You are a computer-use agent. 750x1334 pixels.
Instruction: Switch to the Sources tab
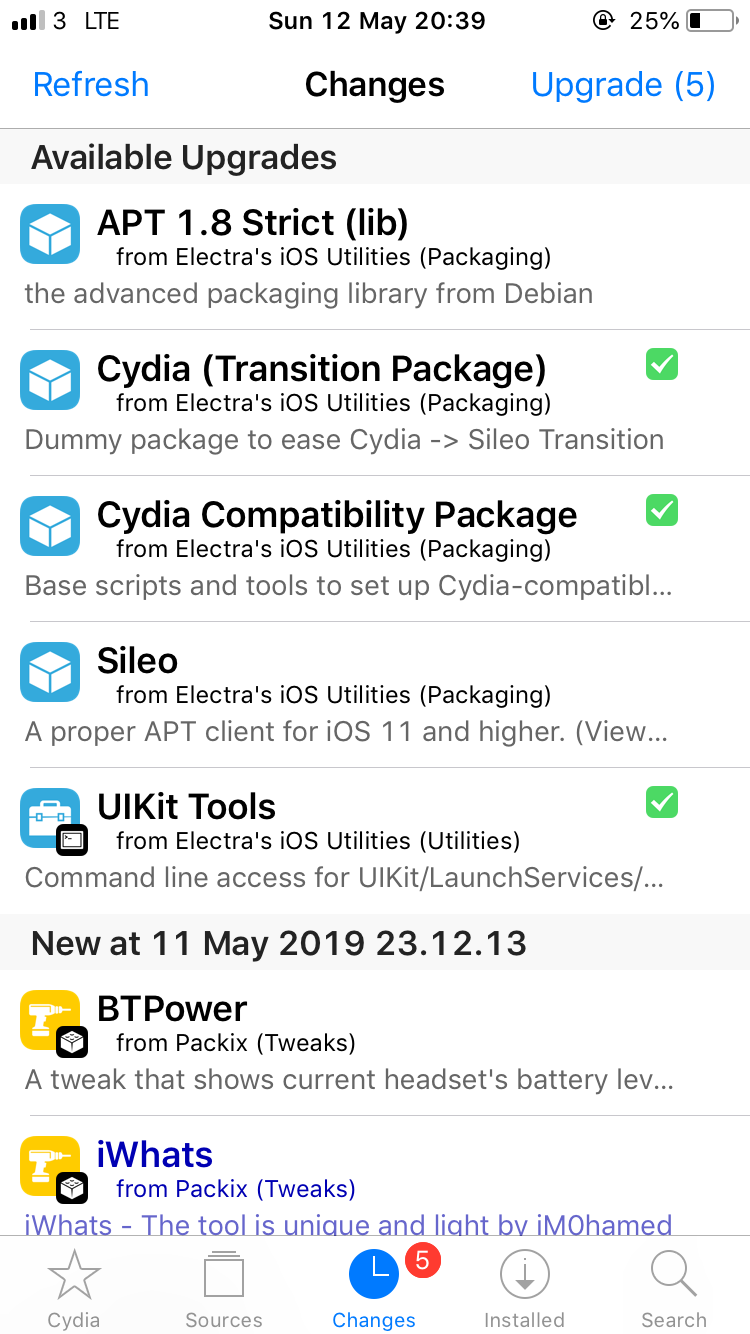click(224, 1288)
